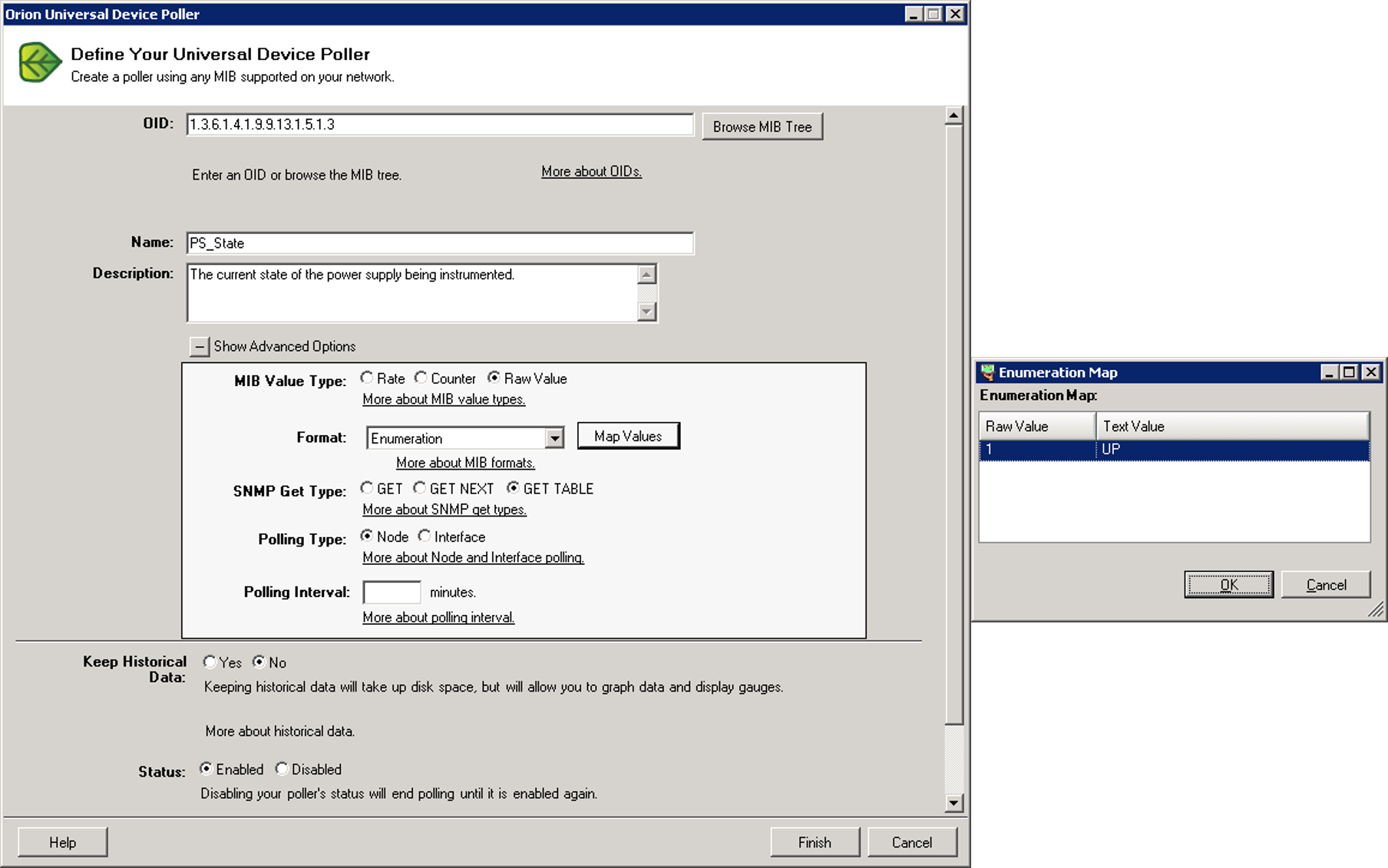Confirm Enumeration Map with OK

pos(1228,585)
